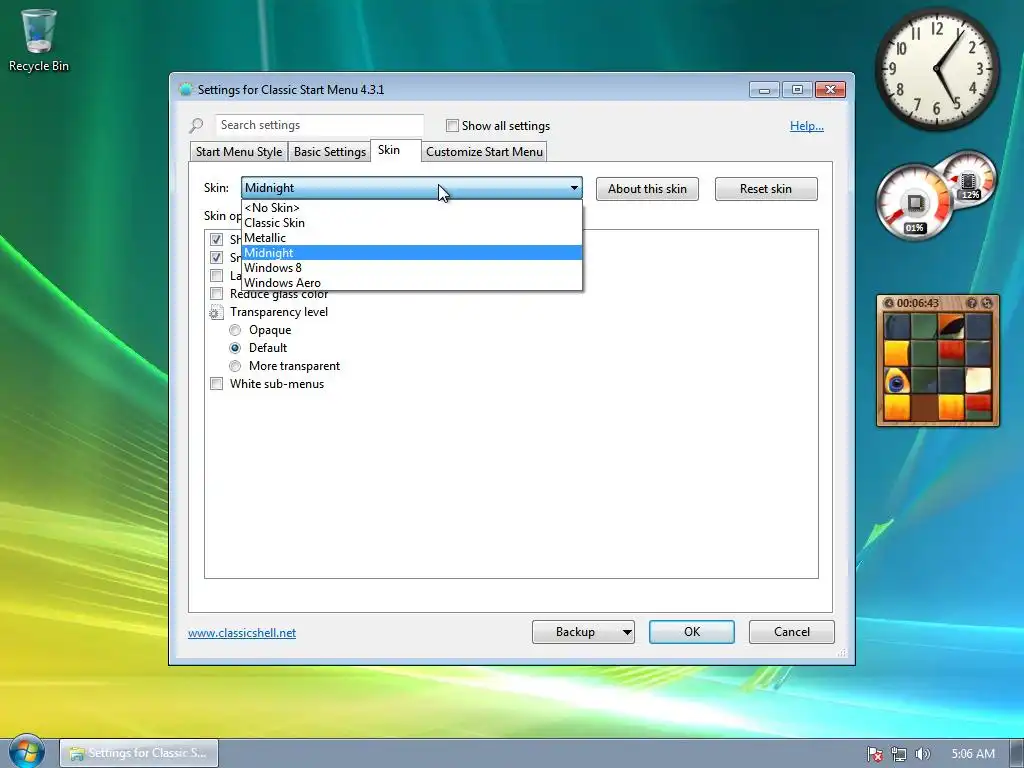Click the 5:06 AM taskbar clock
This screenshot has width=1024, height=768.
pos(973,754)
